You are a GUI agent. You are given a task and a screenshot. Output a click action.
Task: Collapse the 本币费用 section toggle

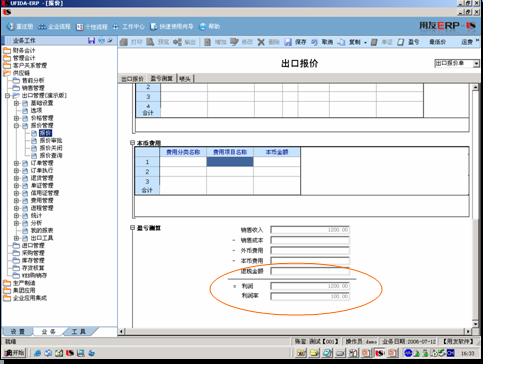[x=132, y=143]
